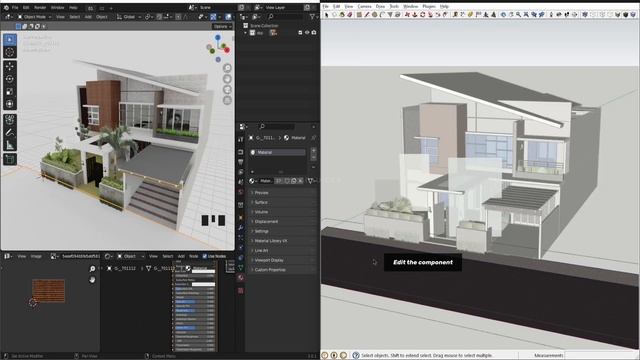This screenshot has width=640, height=360.
Task: Click the brick texture thumbnail in image editor
Action: coord(49,291)
